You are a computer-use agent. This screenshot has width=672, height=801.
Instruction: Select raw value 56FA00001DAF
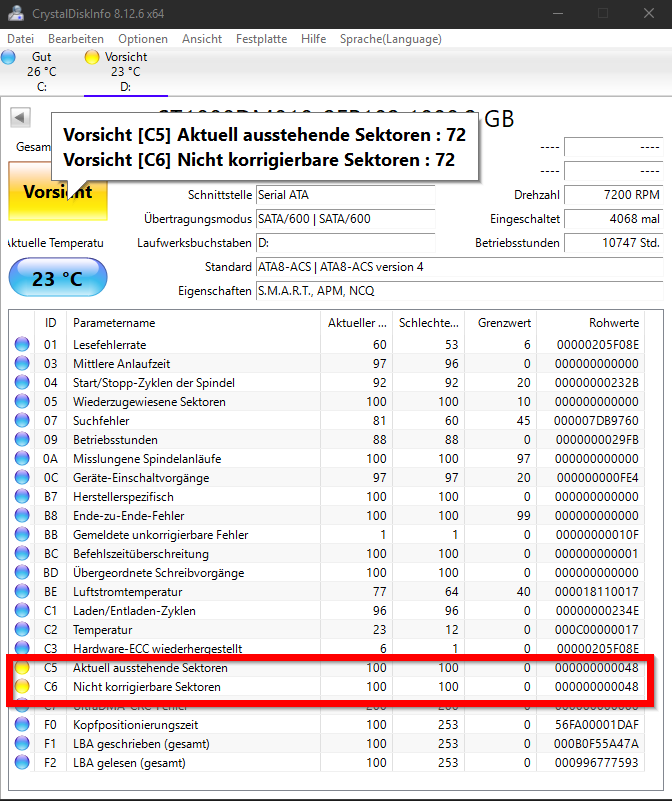click(597, 725)
